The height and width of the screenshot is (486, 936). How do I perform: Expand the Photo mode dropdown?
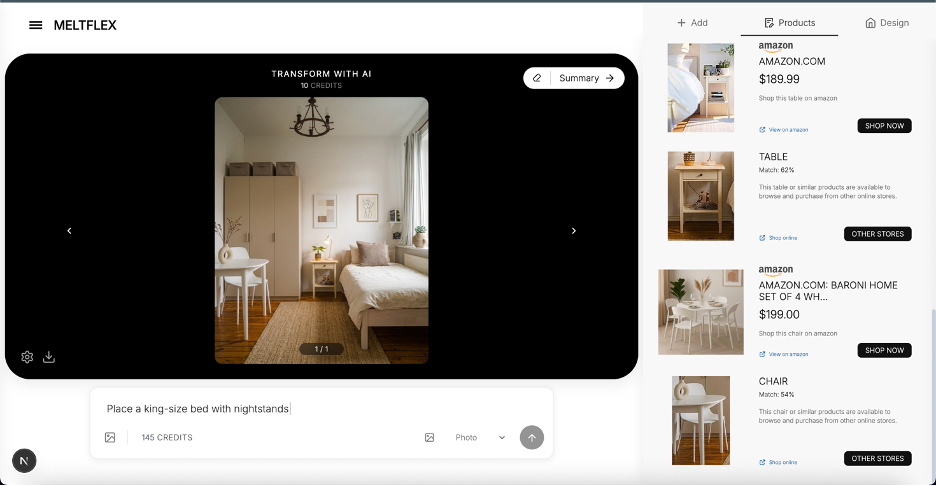pyautogui.click(x=501, y=437)
